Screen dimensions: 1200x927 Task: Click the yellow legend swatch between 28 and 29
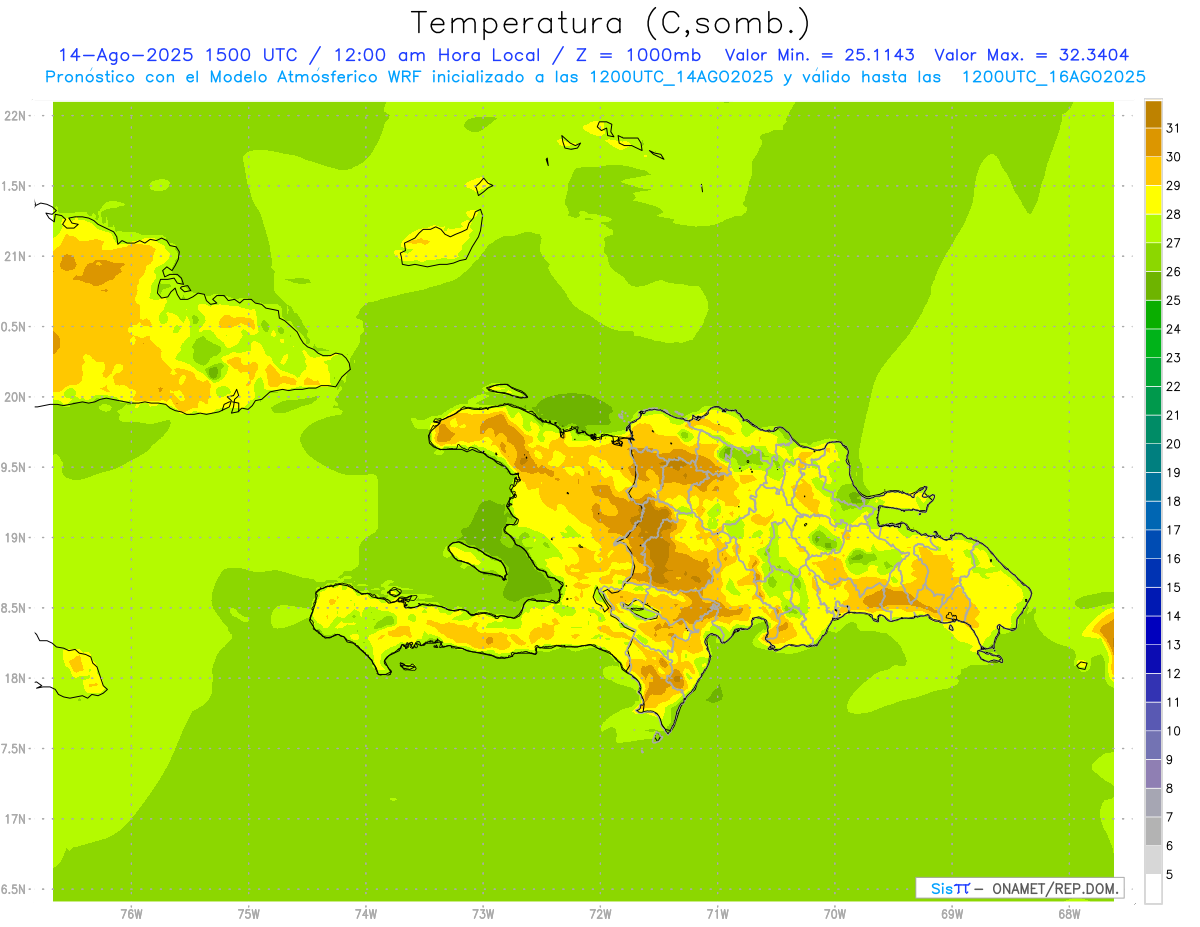(x=1153, y=200)
